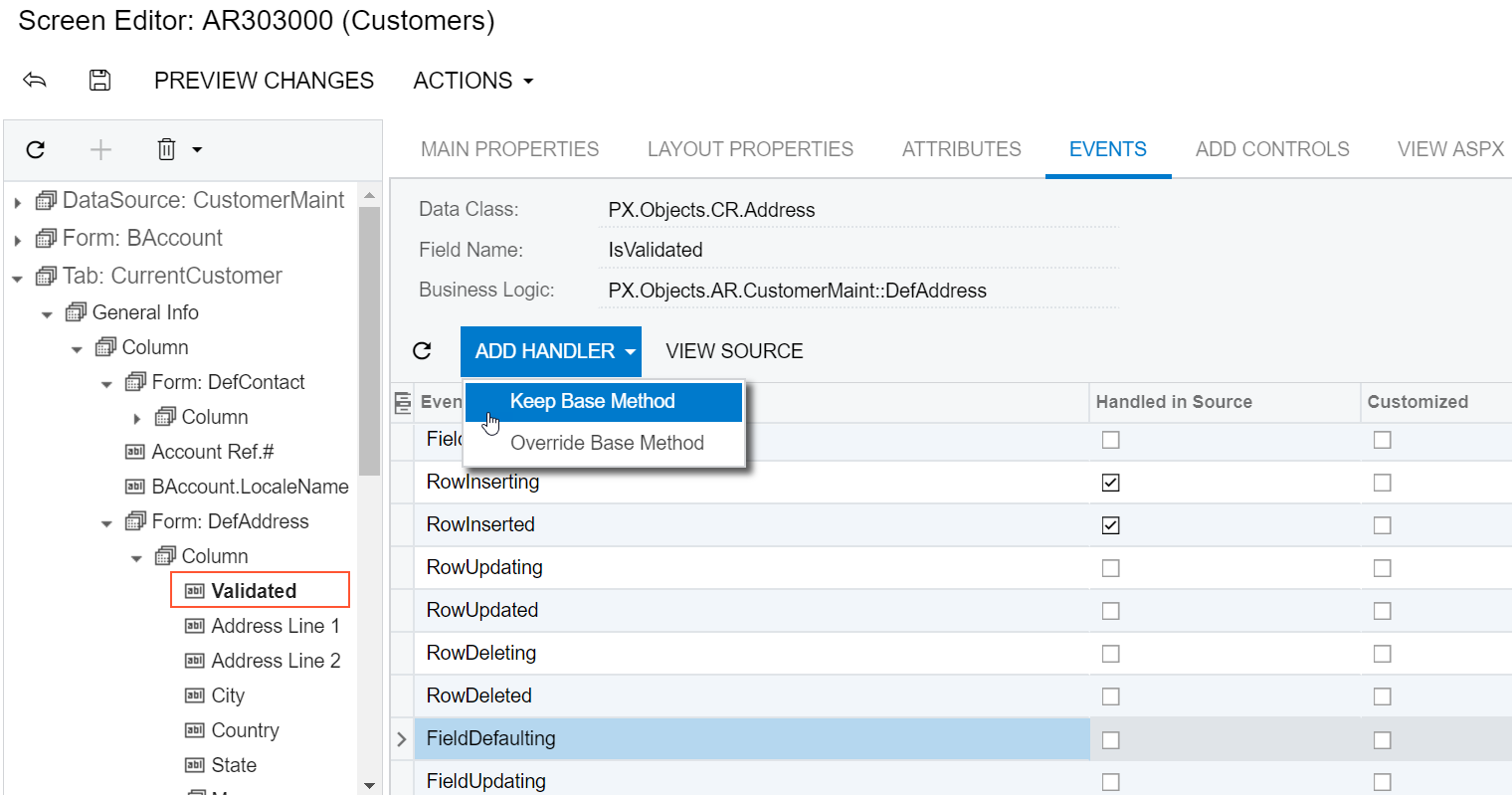The width and height of the screenshot is (1512, 795).
Task: Click the View Source button
Action: click(x=734, y=351)
